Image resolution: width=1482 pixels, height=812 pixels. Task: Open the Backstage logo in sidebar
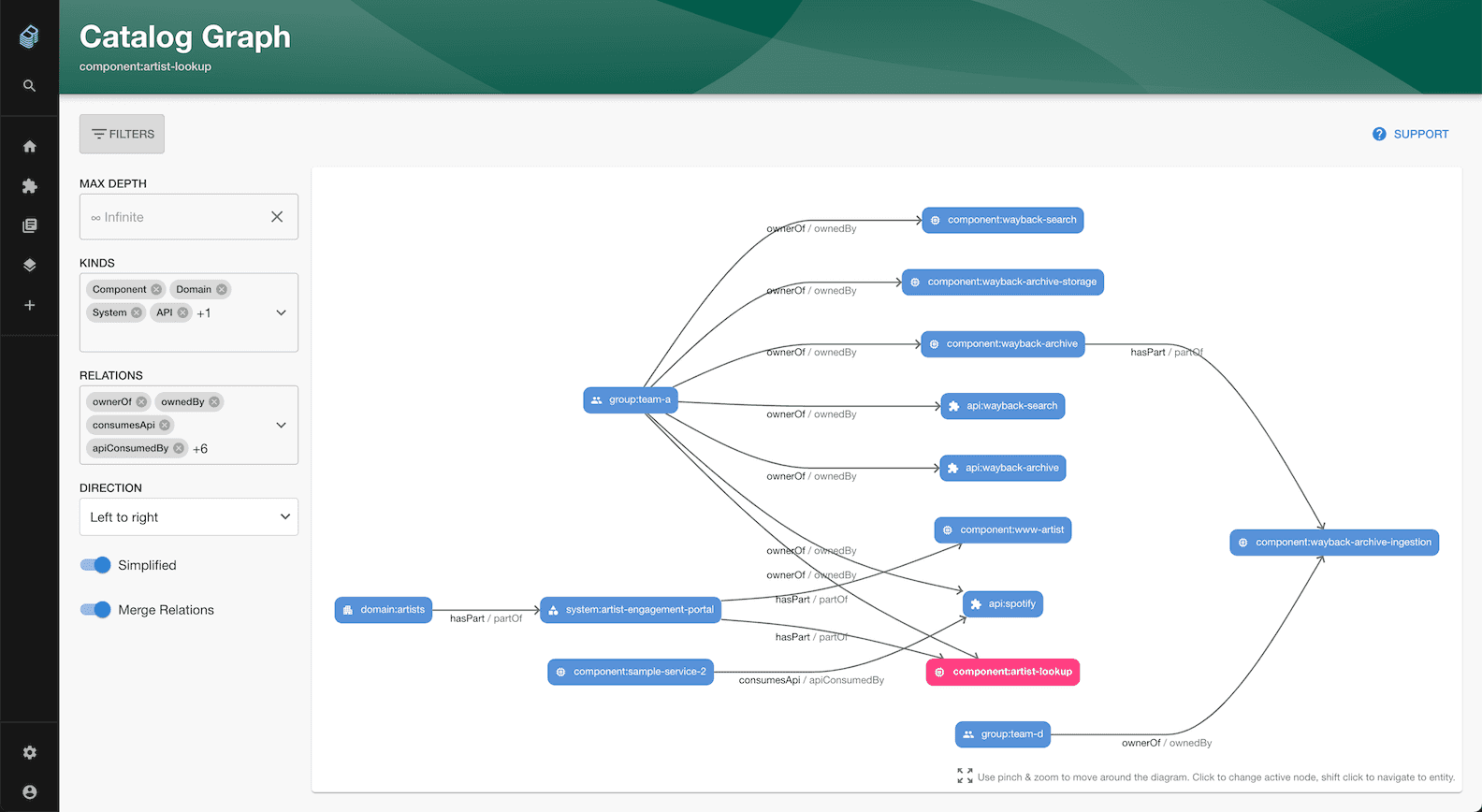[x=29, y=36]
